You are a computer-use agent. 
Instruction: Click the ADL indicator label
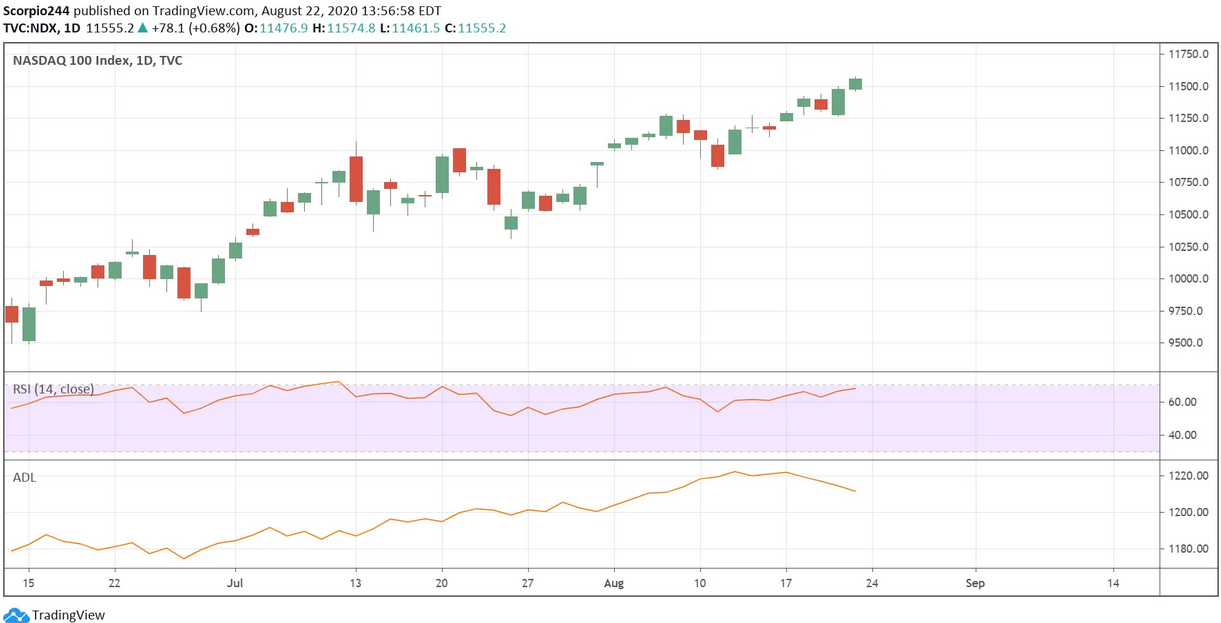coord(24,478)
